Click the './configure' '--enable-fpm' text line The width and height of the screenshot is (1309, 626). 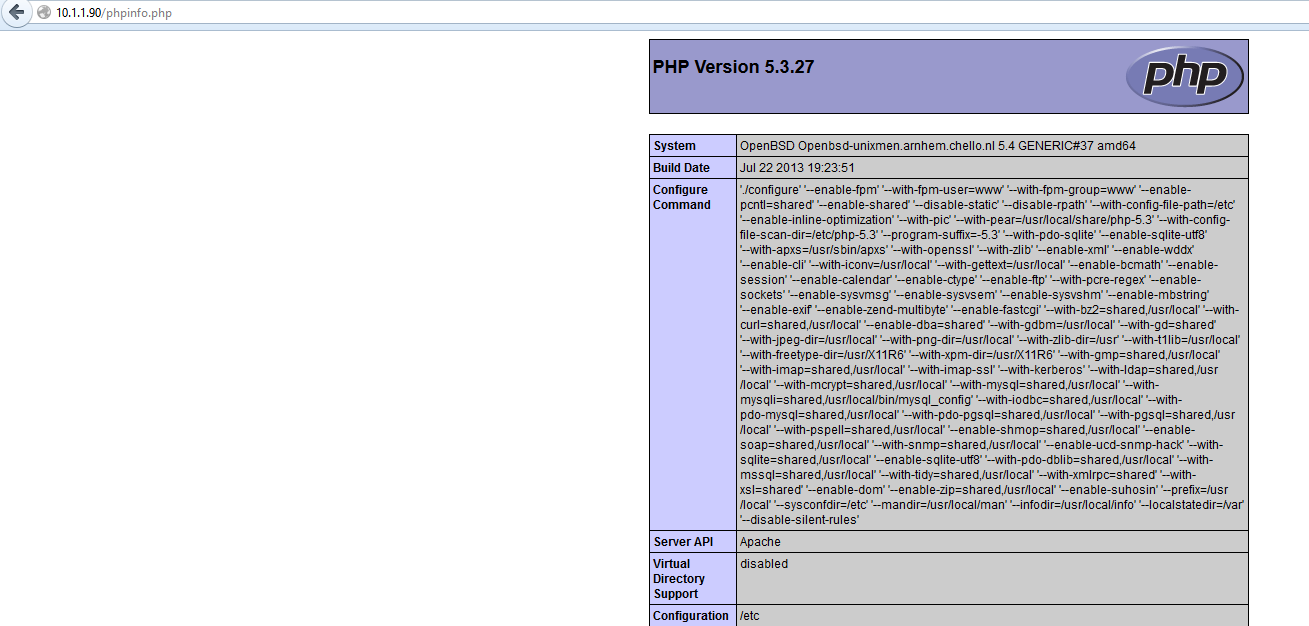pyautogui.click(x=965, y=190)
